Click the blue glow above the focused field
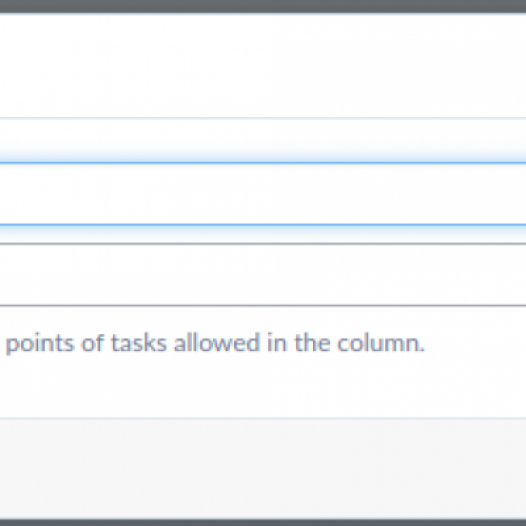The height and width of the screenshot is (526, 526). coord(263,154)
